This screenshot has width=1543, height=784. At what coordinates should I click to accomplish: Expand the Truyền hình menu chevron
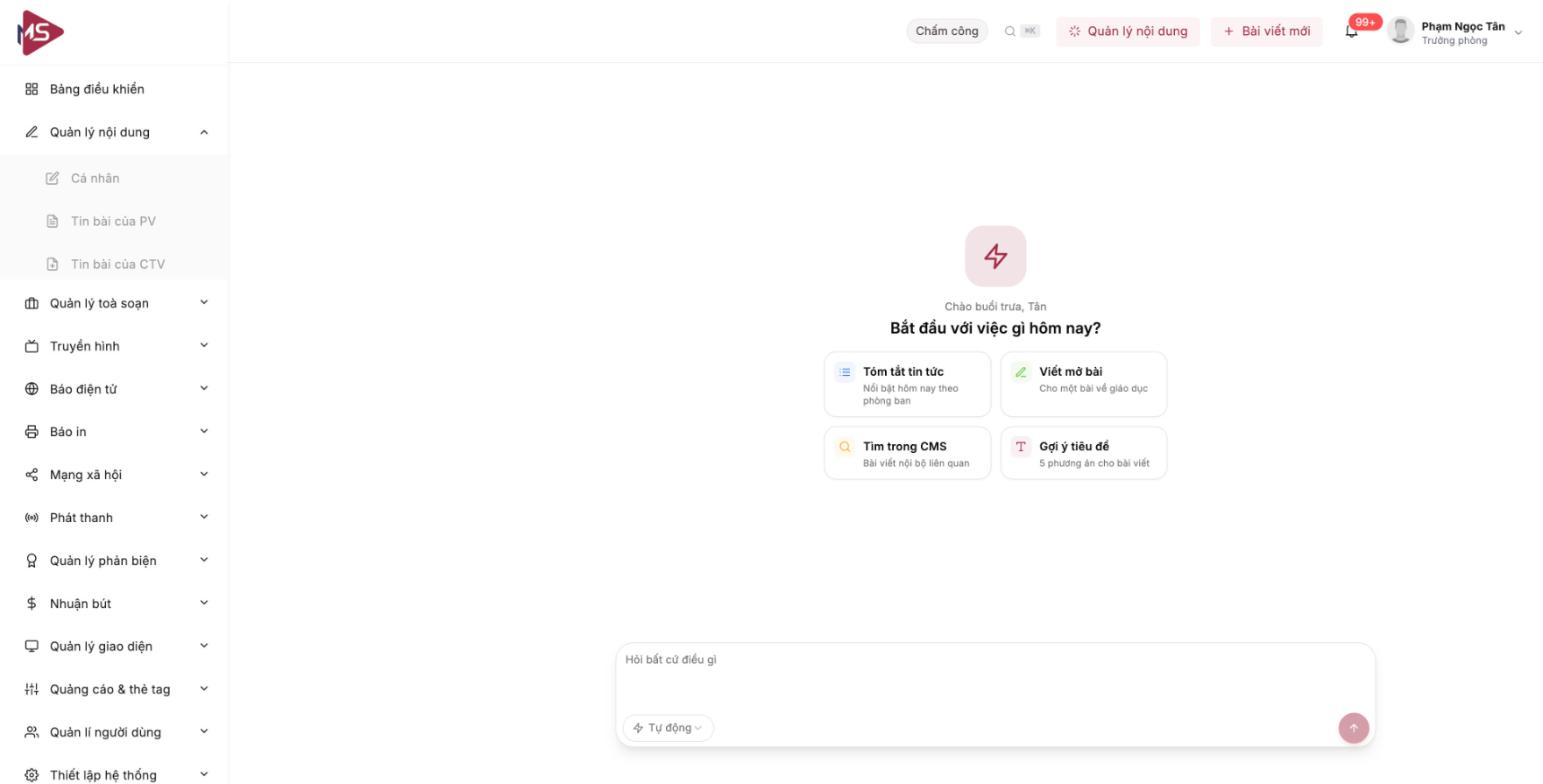coord(204,346)
